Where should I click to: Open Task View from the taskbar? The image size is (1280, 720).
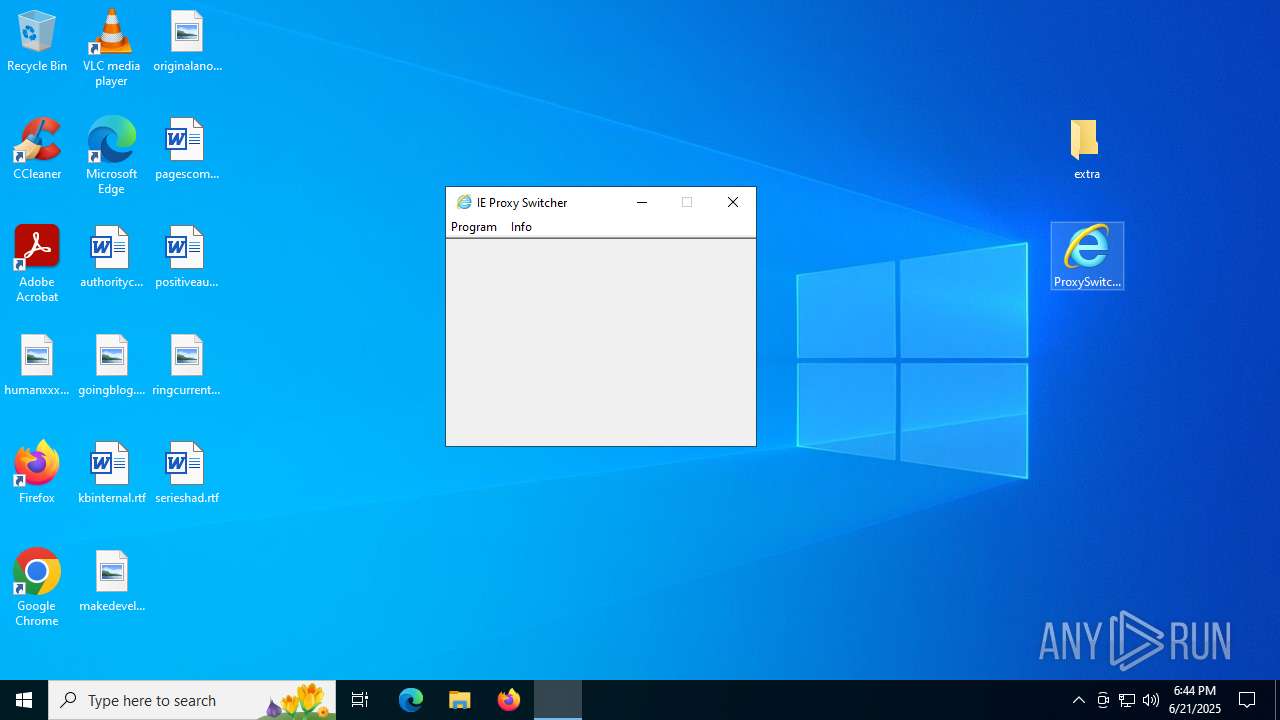point(360,700)
